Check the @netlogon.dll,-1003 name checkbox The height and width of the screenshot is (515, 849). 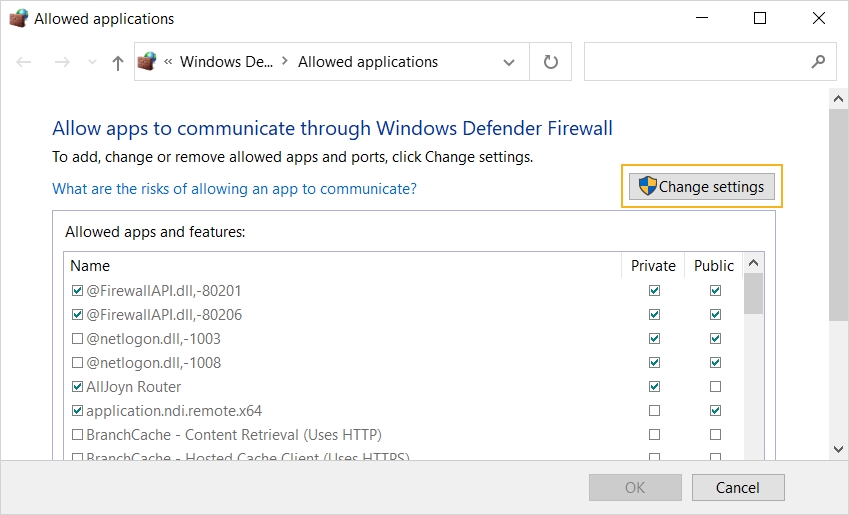click(78, 339)
